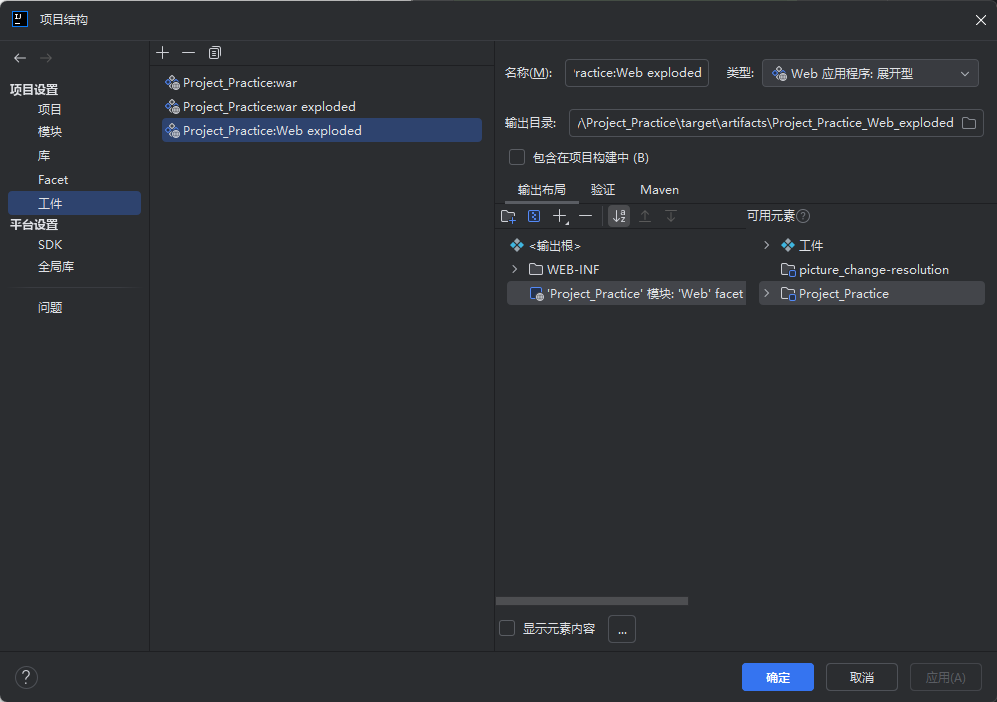Close the 项目结构 dialog
This screenshot has height=702, width=997.
coord(980,20)
